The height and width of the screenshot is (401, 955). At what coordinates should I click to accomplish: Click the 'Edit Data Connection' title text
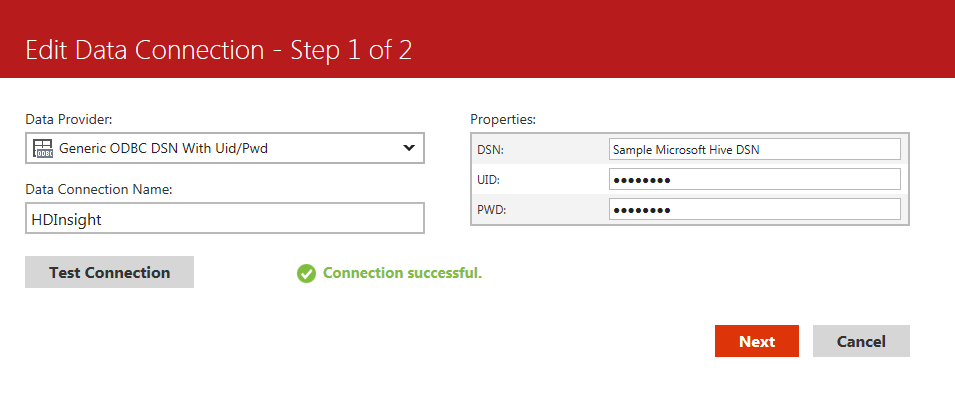point(218,51)
